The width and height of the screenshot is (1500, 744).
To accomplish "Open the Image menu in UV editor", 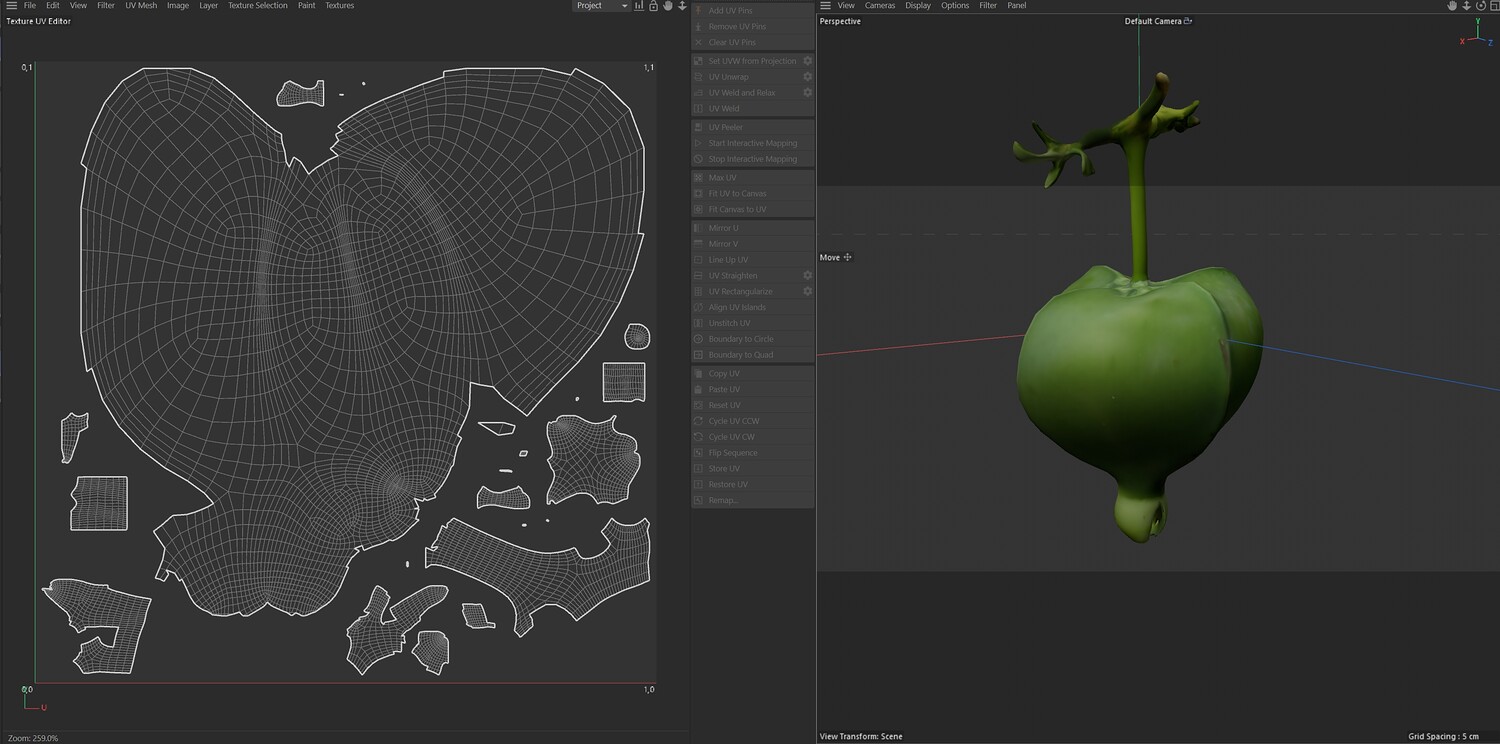I will coord(178,6).
